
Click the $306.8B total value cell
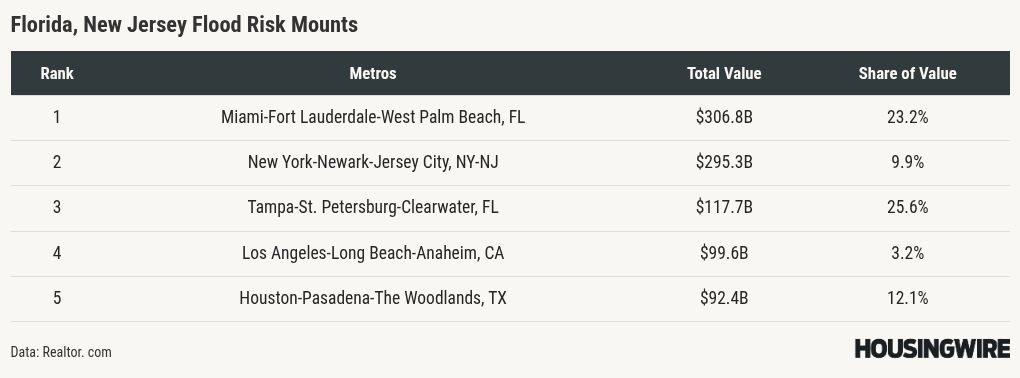point(724,118)
